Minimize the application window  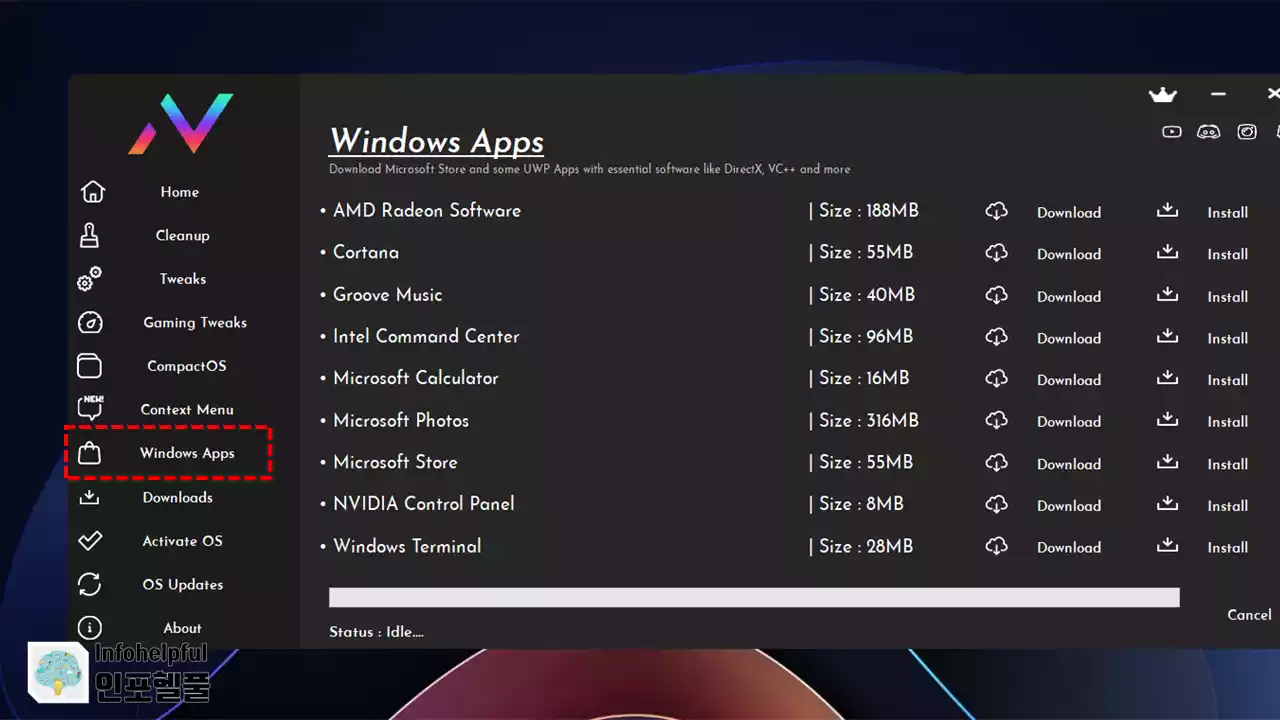(x=1218, y=94)
